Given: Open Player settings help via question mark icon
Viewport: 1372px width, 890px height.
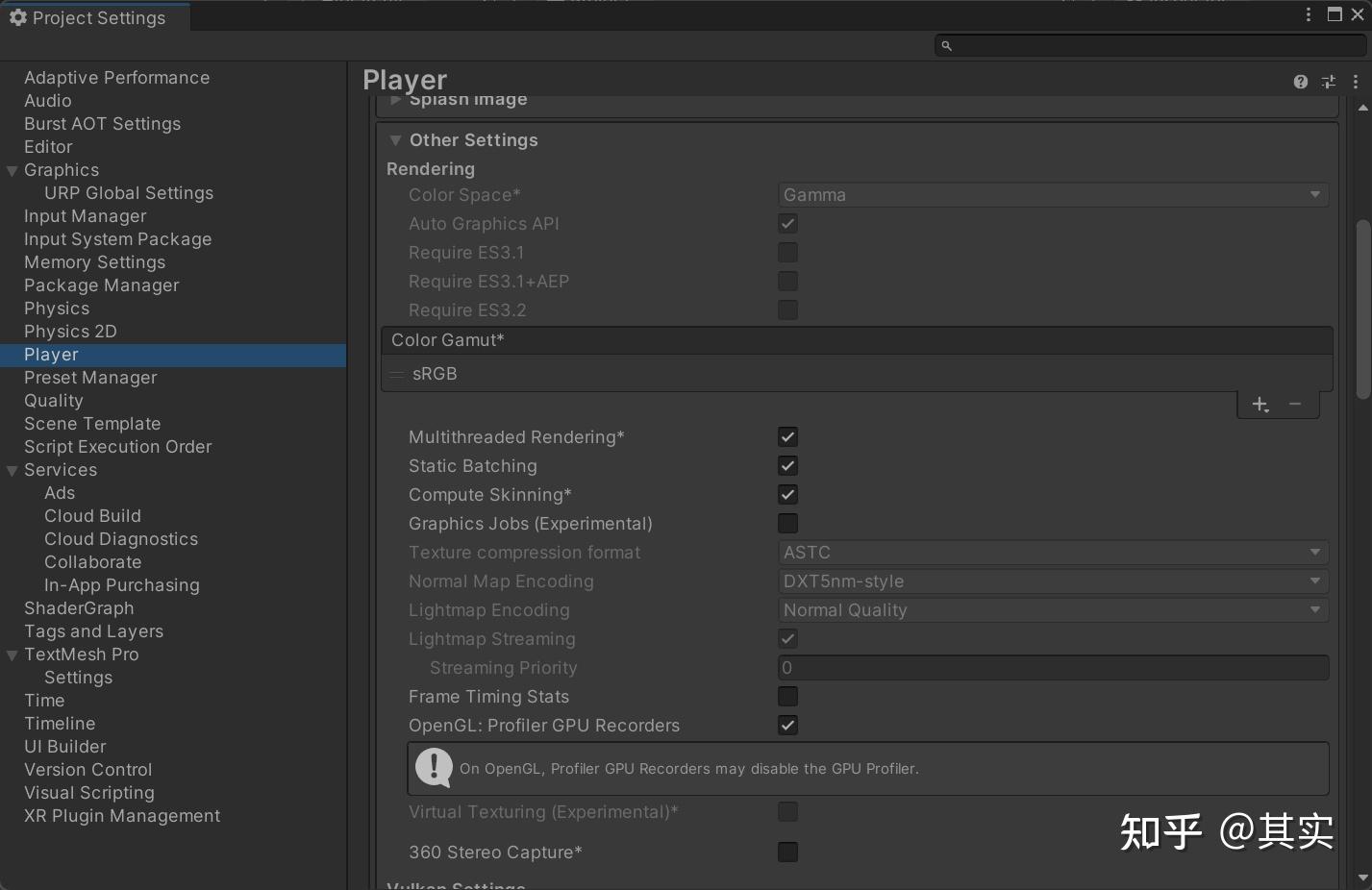Looking at the screenshot, I should [x=1300, y=82].
